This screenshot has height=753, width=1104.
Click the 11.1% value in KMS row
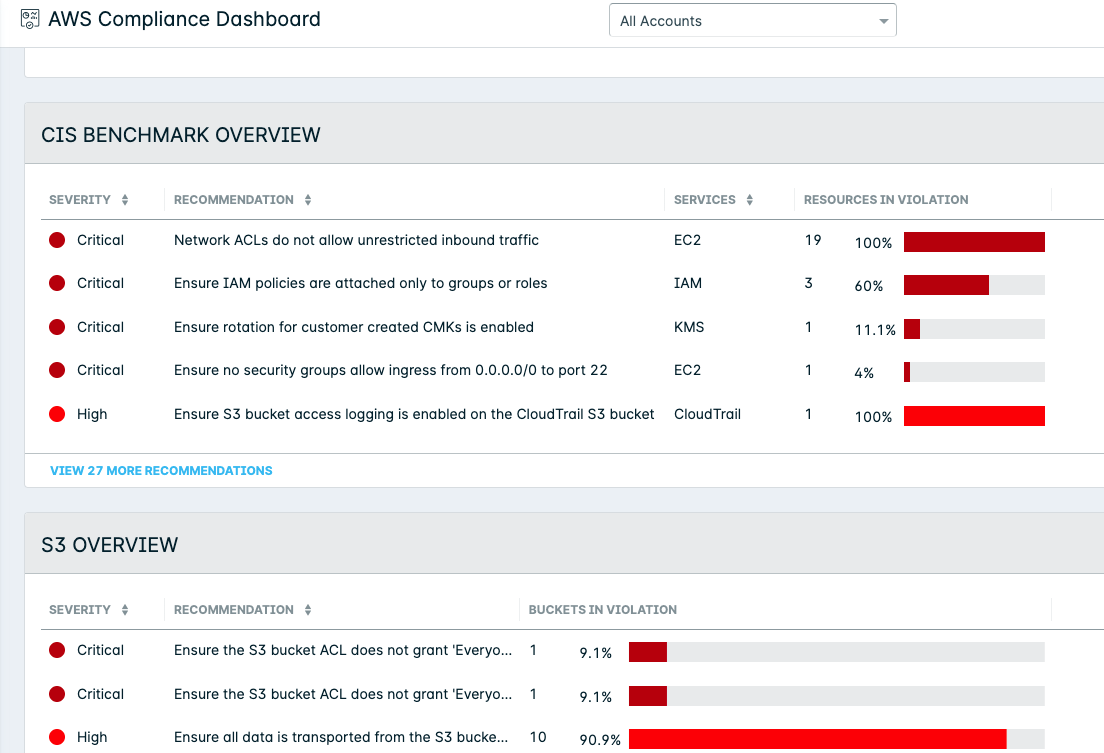point(875,330)
